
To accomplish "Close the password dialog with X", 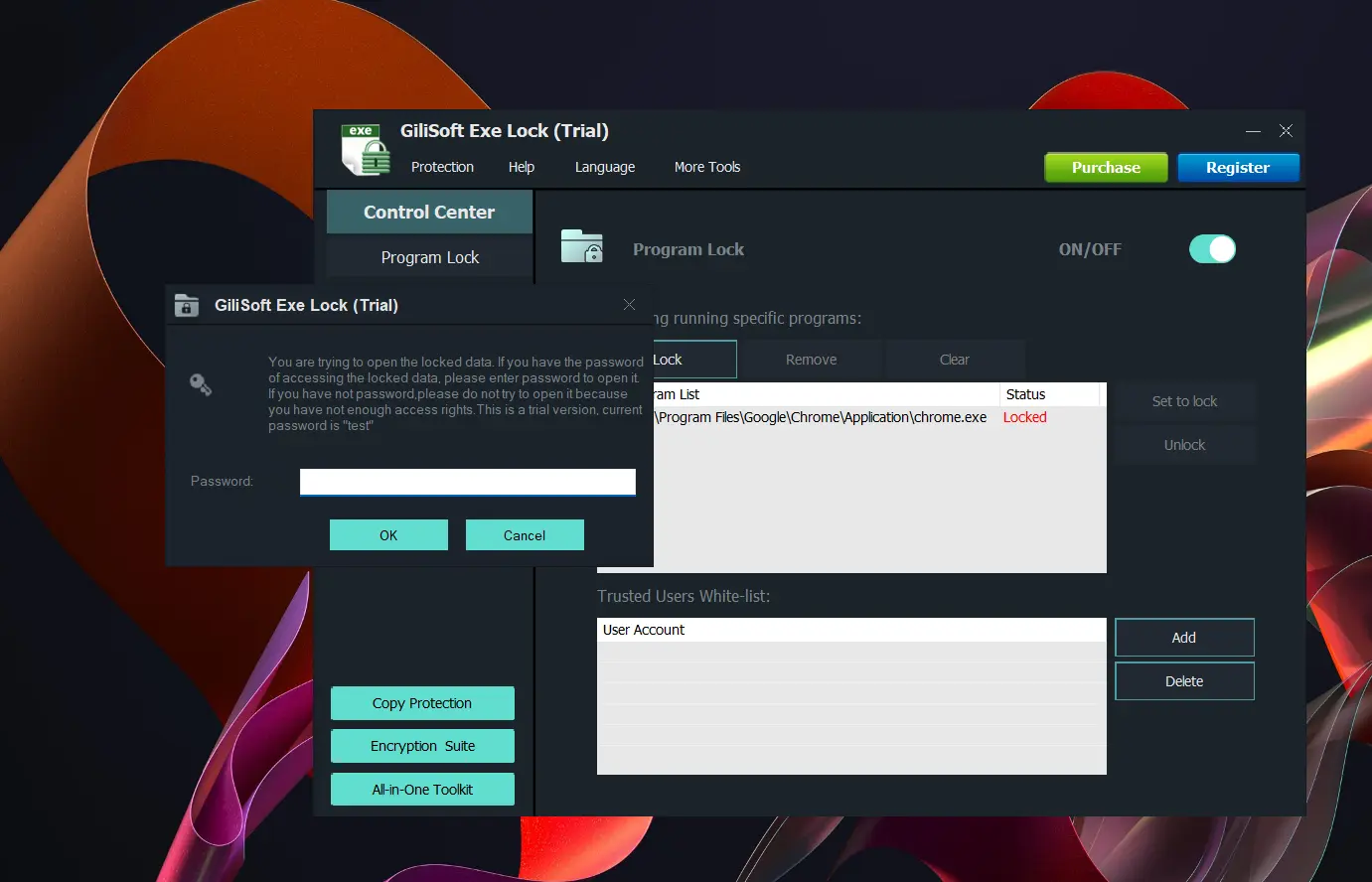I will click(x=629, y=304).
